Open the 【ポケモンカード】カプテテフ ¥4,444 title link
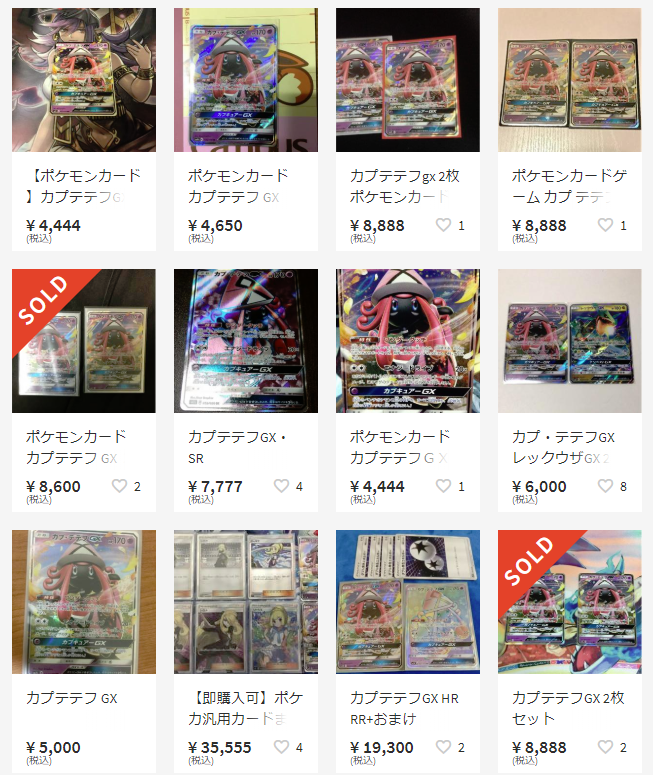This screenshot has height=775, width=653. pos(84,186)
